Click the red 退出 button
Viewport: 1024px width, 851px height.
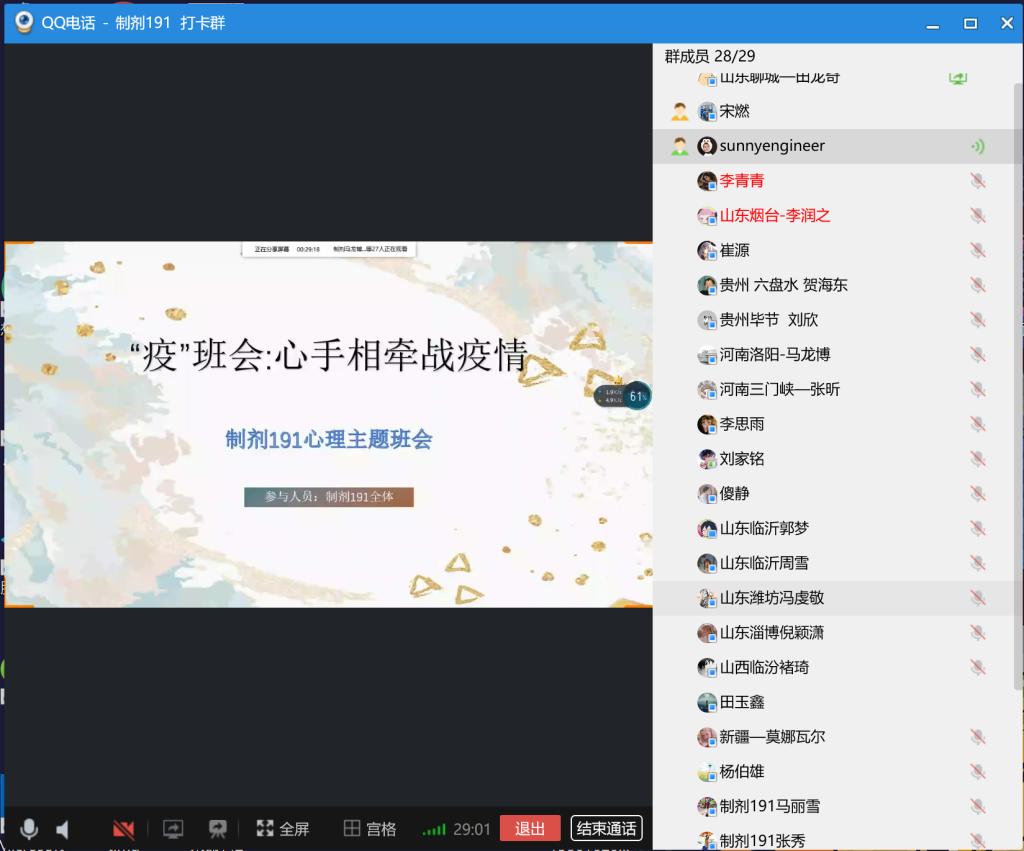530,829
